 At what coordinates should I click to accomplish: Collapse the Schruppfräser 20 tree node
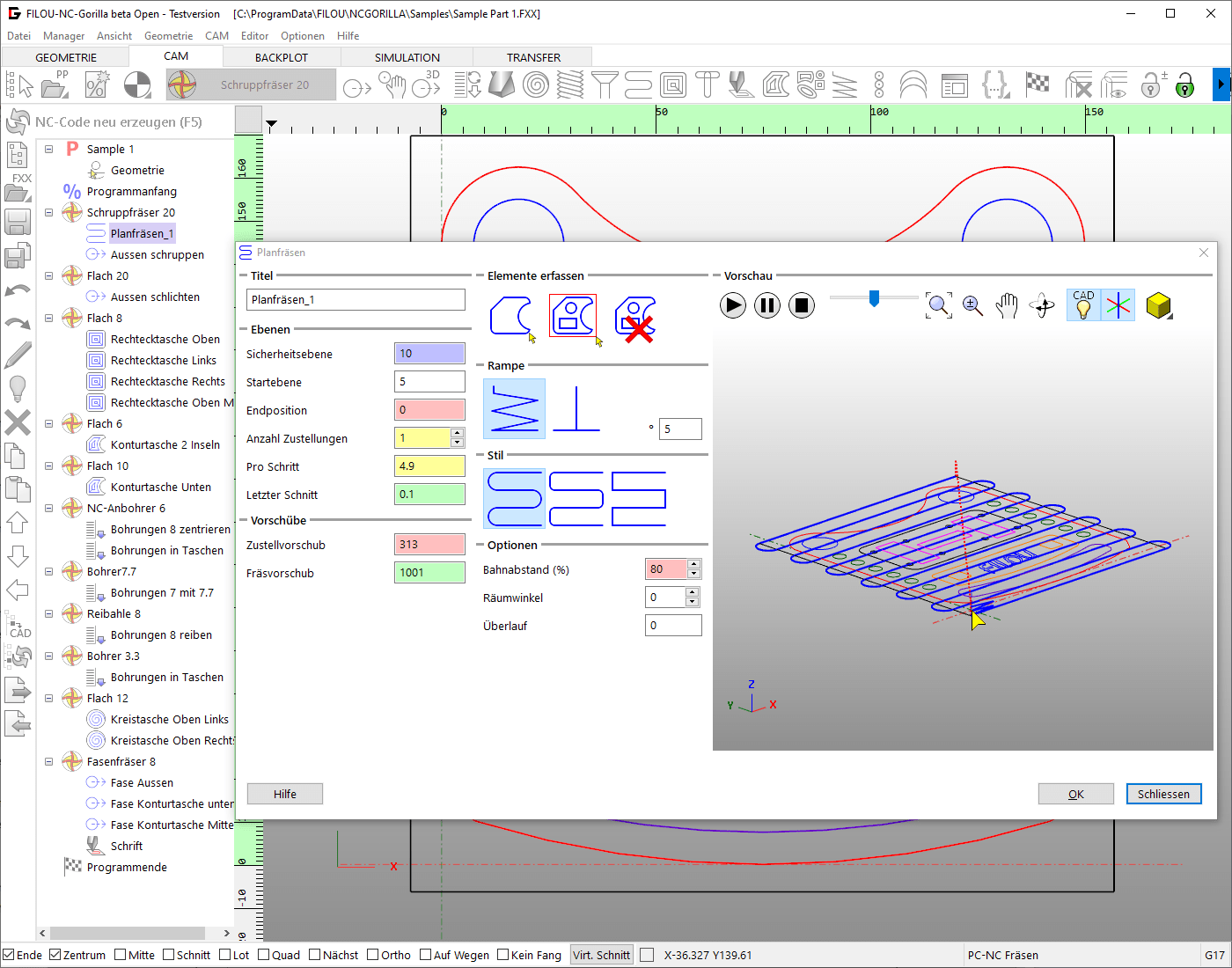click(x=49, y=212)
